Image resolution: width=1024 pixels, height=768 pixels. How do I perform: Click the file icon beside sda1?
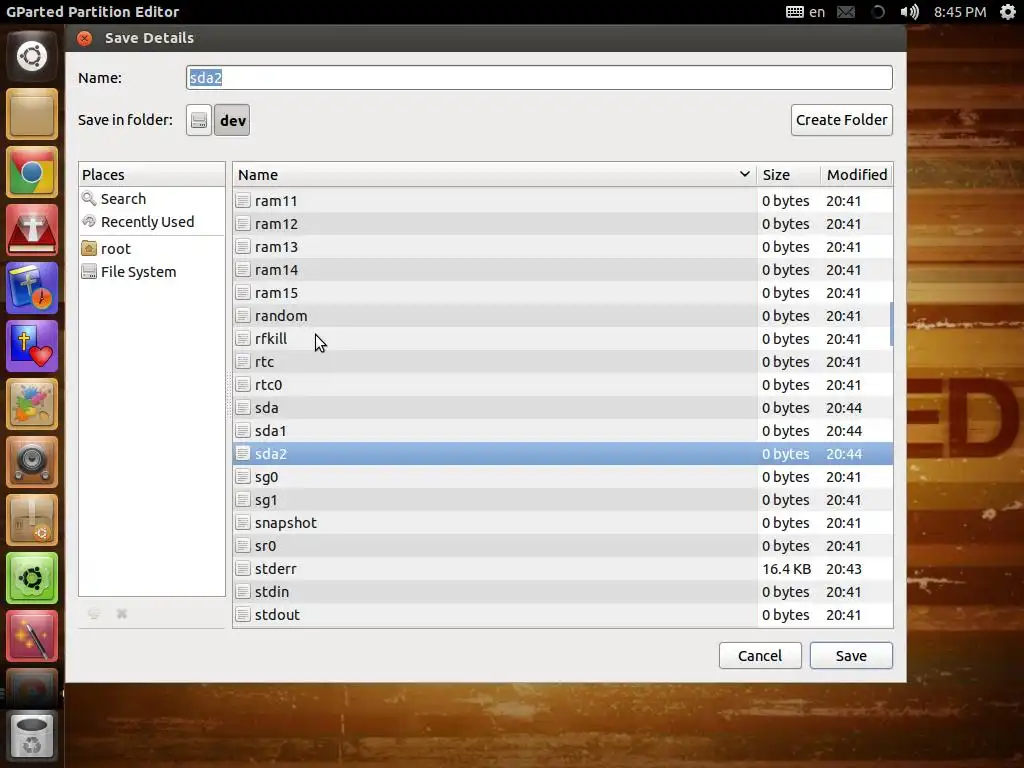coord(243,430)
